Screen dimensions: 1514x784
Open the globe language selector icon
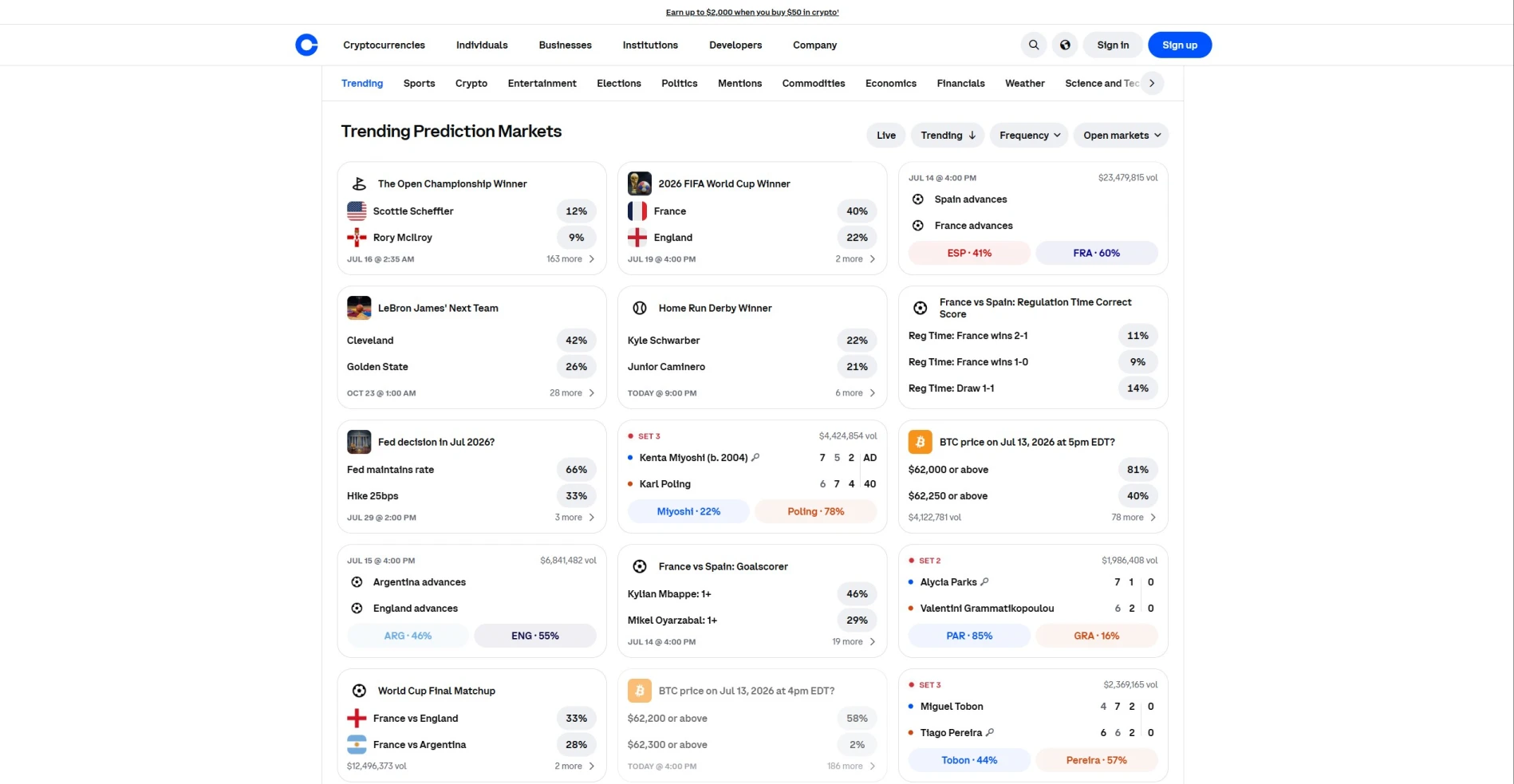(x=1065, y=45)
